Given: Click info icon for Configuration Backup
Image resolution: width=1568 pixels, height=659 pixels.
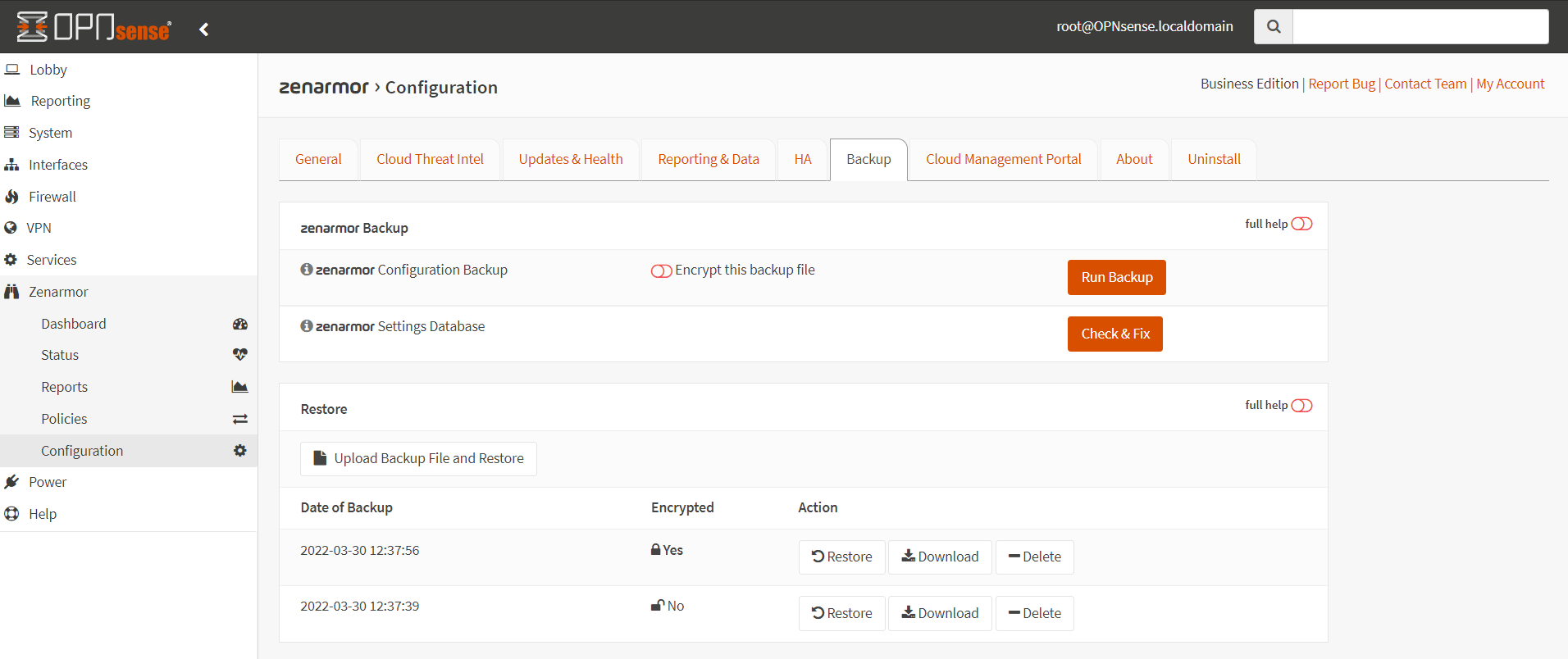Looking at the screenshot, I should [x=307, y=269].
